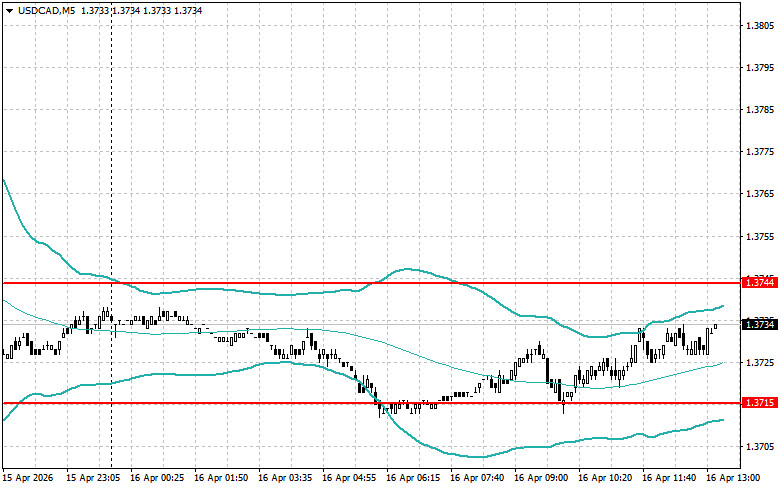Screen dimensions: 781x489
Task: Click the 16 Apr 04:55 time label
Action: (x=349, y=478)
